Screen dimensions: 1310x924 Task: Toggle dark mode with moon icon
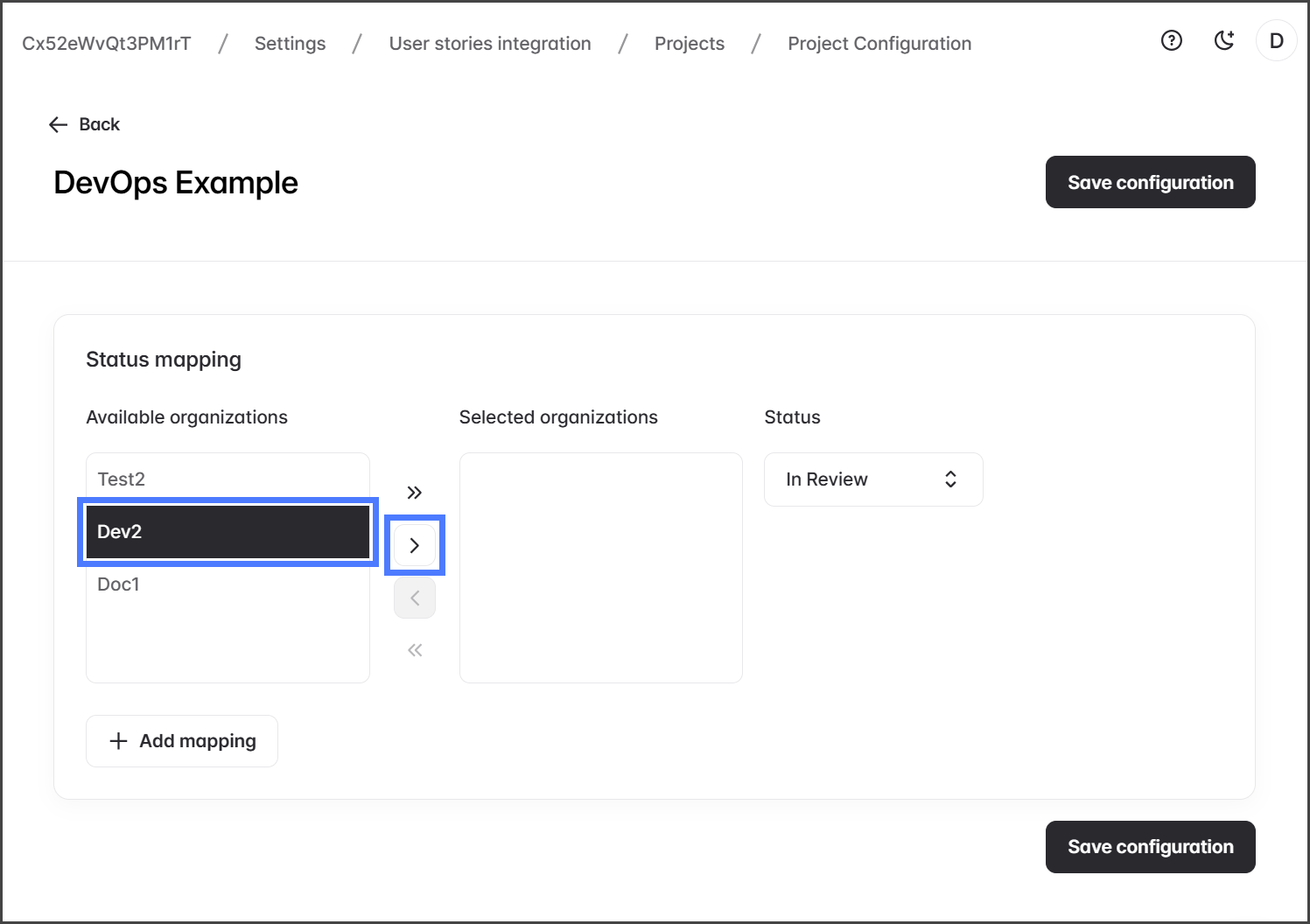tap(1224, 40)
